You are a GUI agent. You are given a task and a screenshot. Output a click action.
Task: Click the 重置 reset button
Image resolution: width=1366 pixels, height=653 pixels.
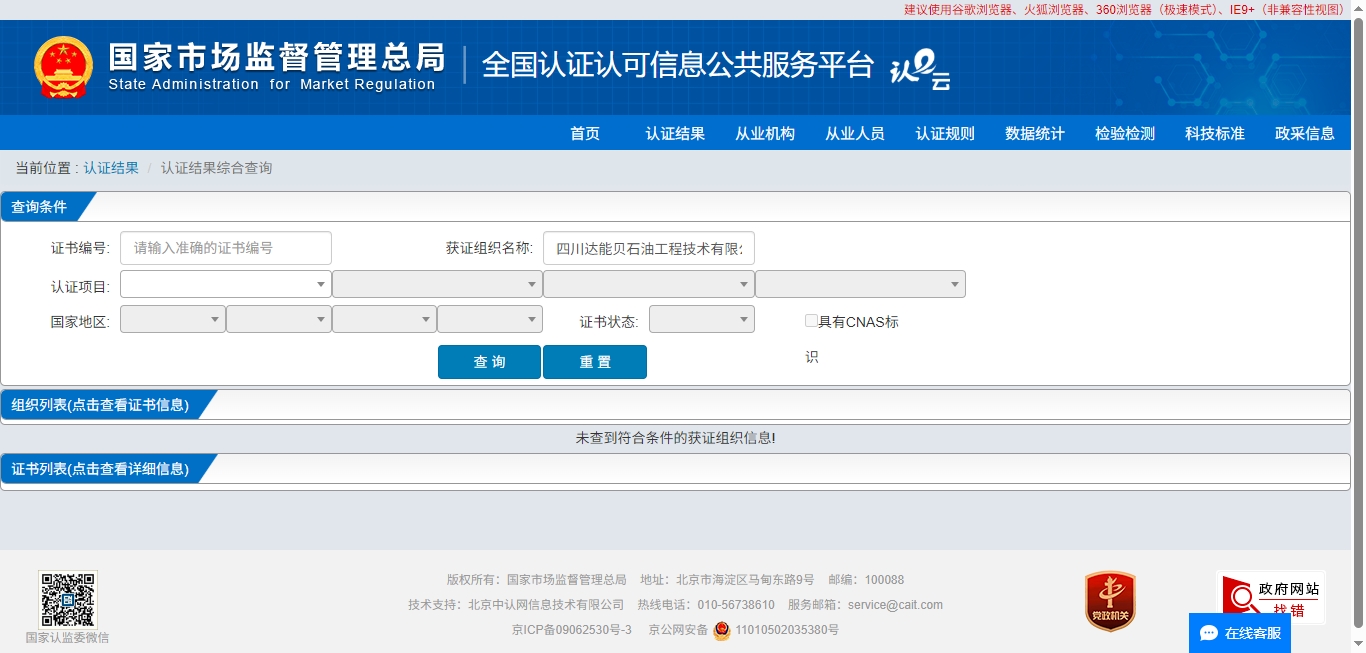coord(595,362)
